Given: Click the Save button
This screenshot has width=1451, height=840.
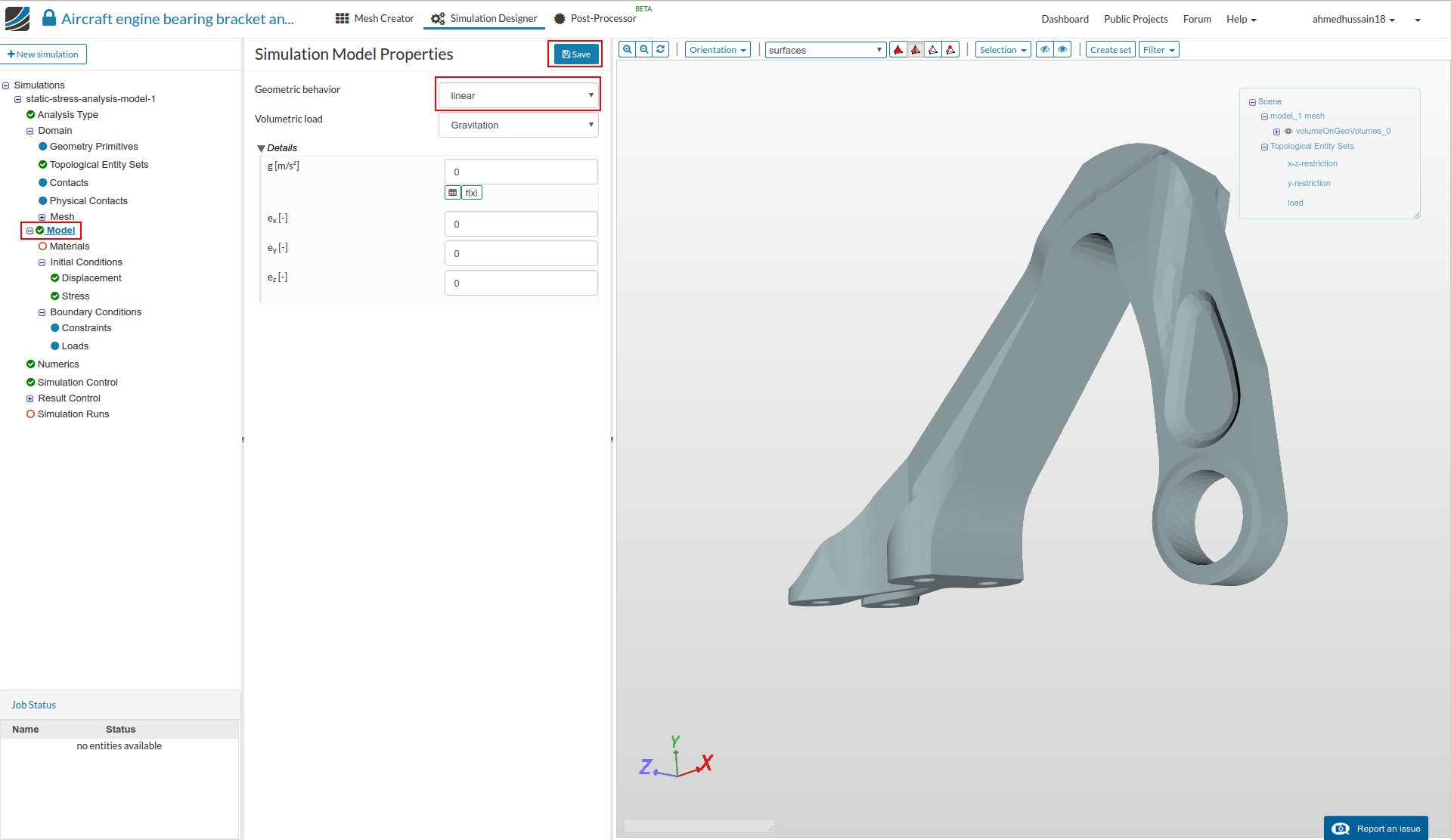Looking at the screenshot, I should [576, 54].
